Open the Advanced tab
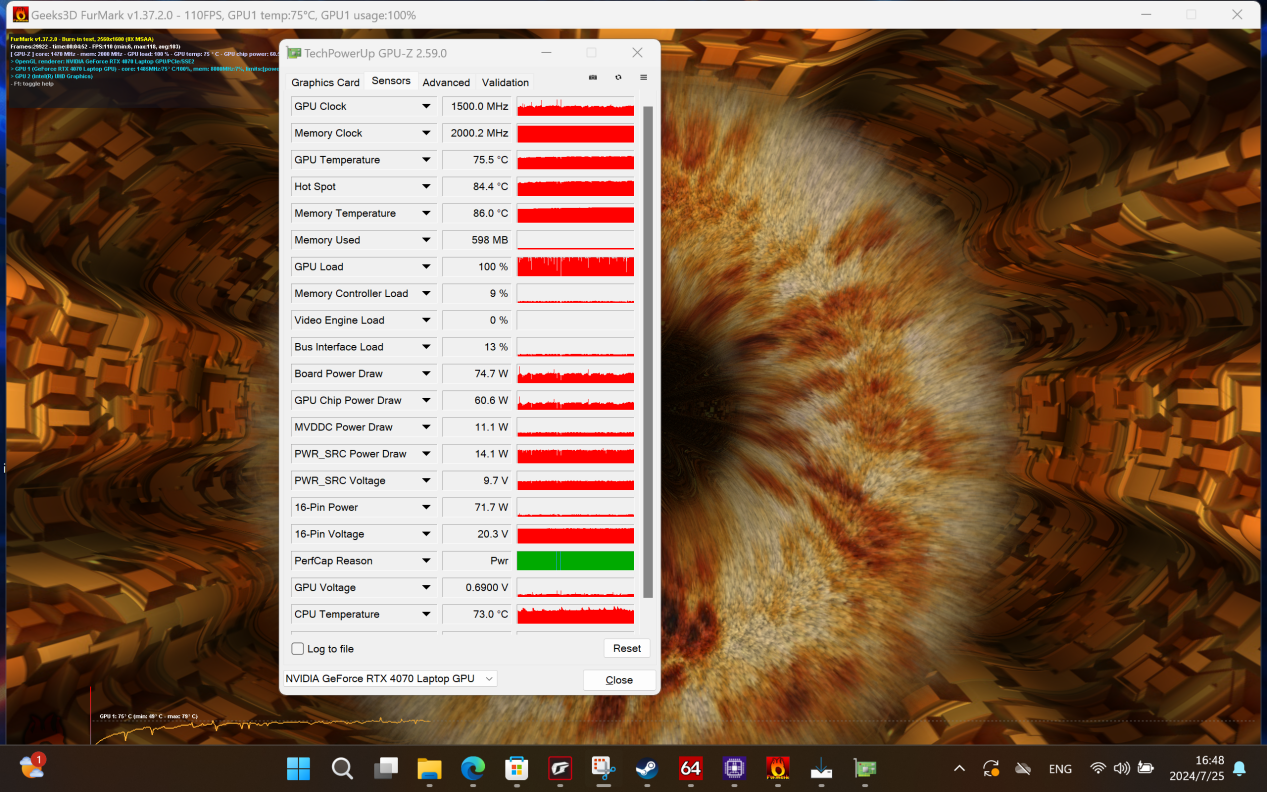The image size is (1267, 792). [x=446, y=82]
